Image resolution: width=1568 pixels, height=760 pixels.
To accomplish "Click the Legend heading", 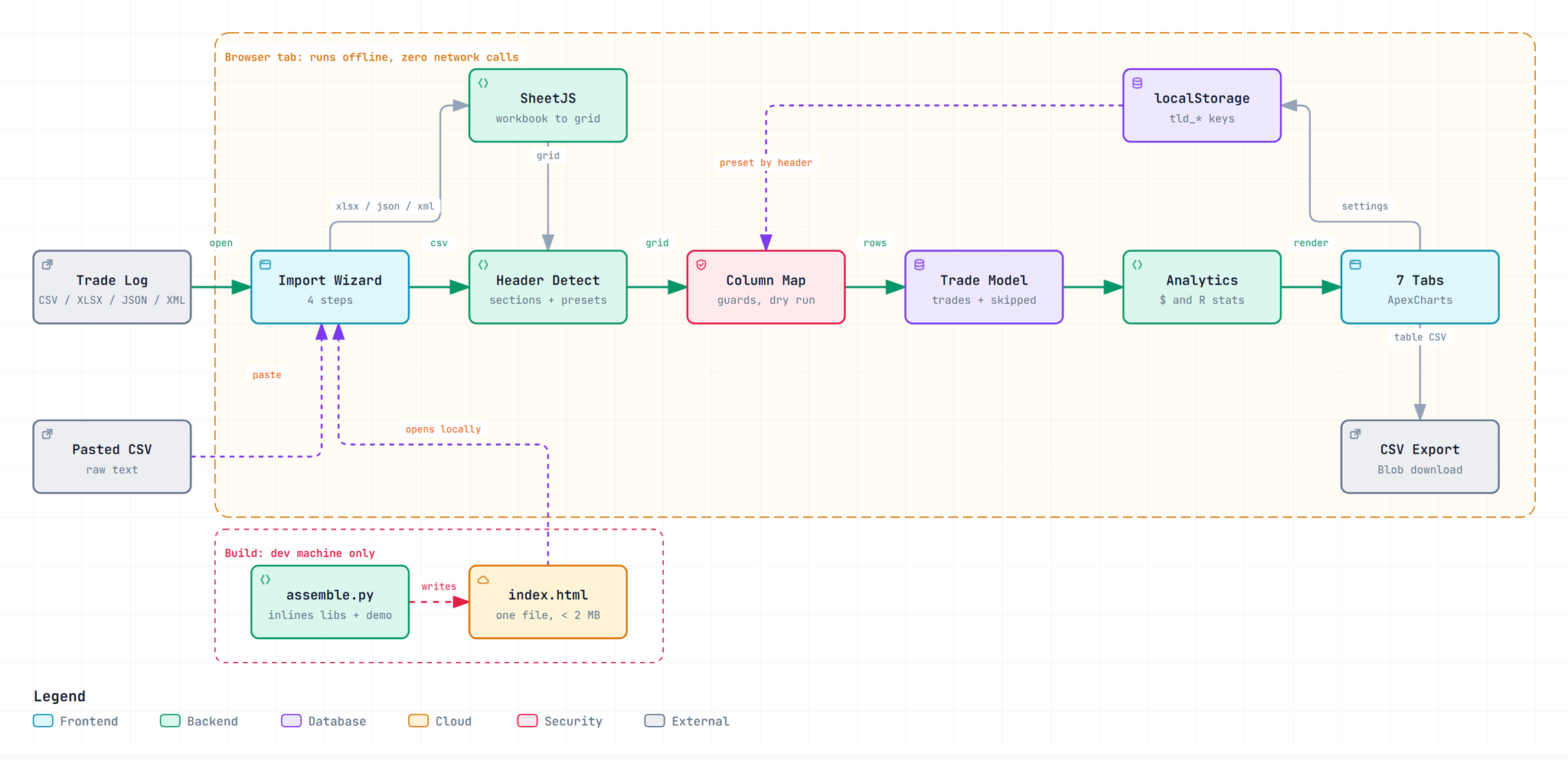I will coord(60,696).
